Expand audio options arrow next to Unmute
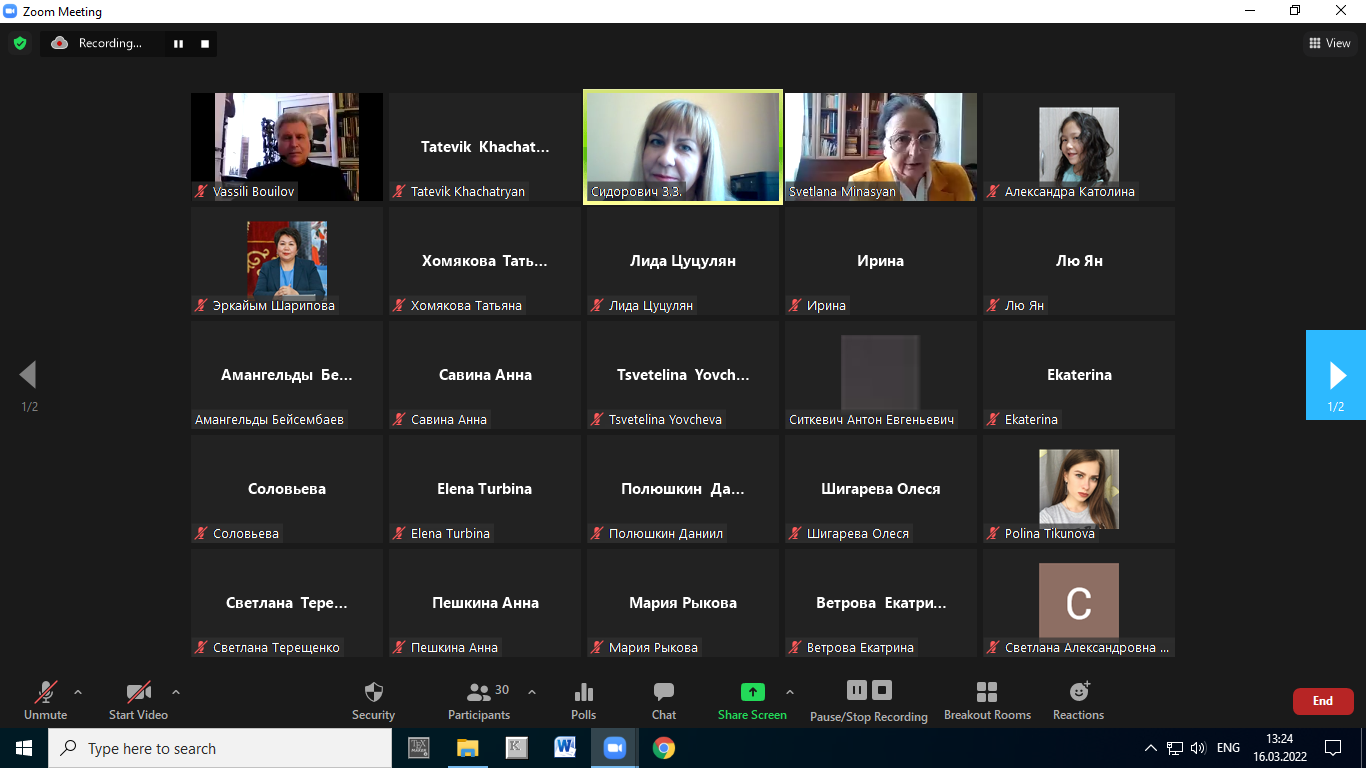Viewport: 1366px width, 768px height. 78,692
